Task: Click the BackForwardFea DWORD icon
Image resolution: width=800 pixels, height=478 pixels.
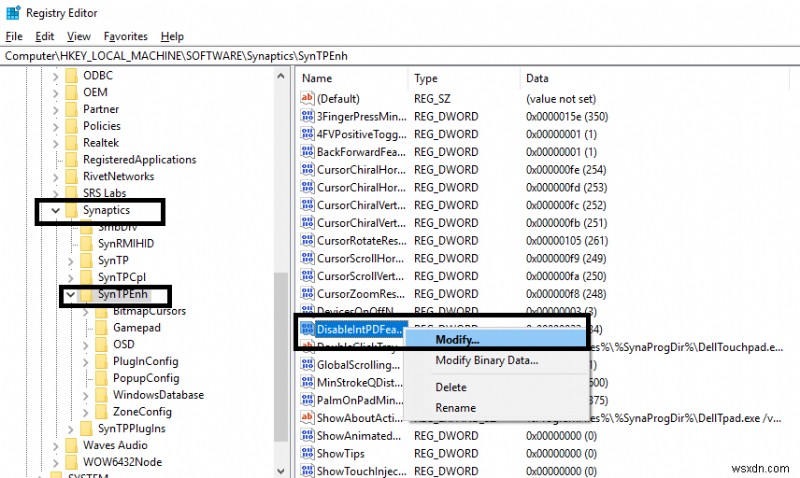Action: point(307,152)
